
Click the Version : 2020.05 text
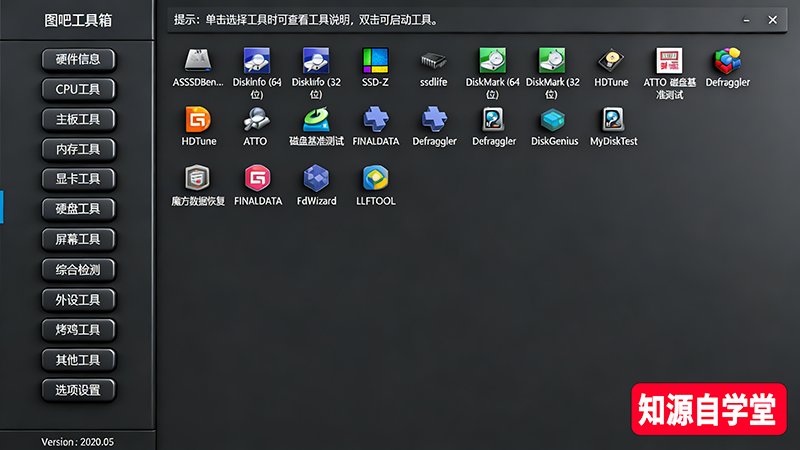(x=78, y=442)
